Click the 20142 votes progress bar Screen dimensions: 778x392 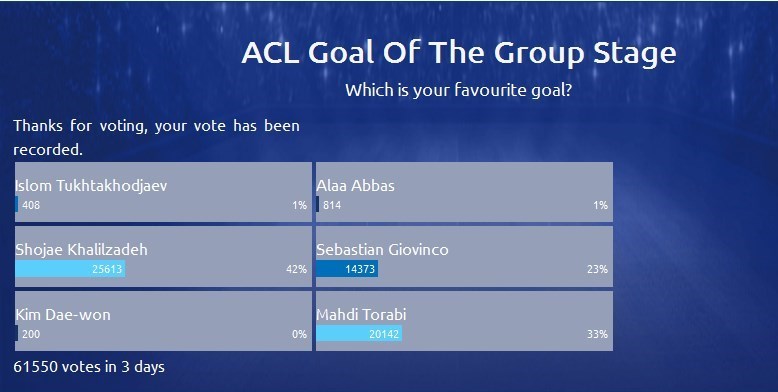[359, 333]
